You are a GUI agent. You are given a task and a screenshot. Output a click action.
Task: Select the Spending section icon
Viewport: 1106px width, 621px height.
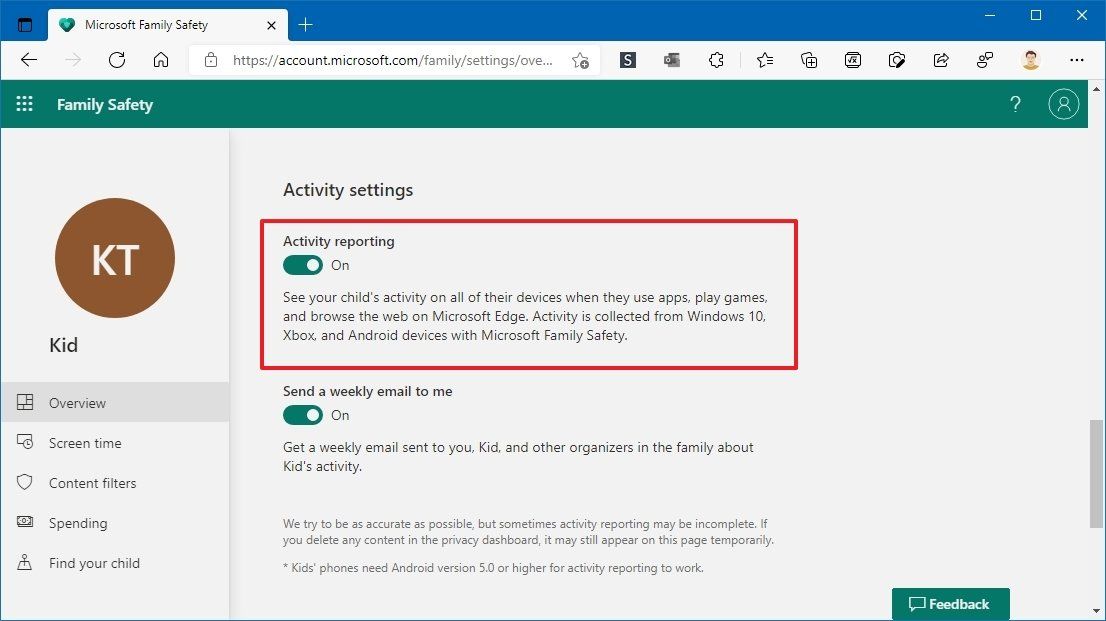24,522
